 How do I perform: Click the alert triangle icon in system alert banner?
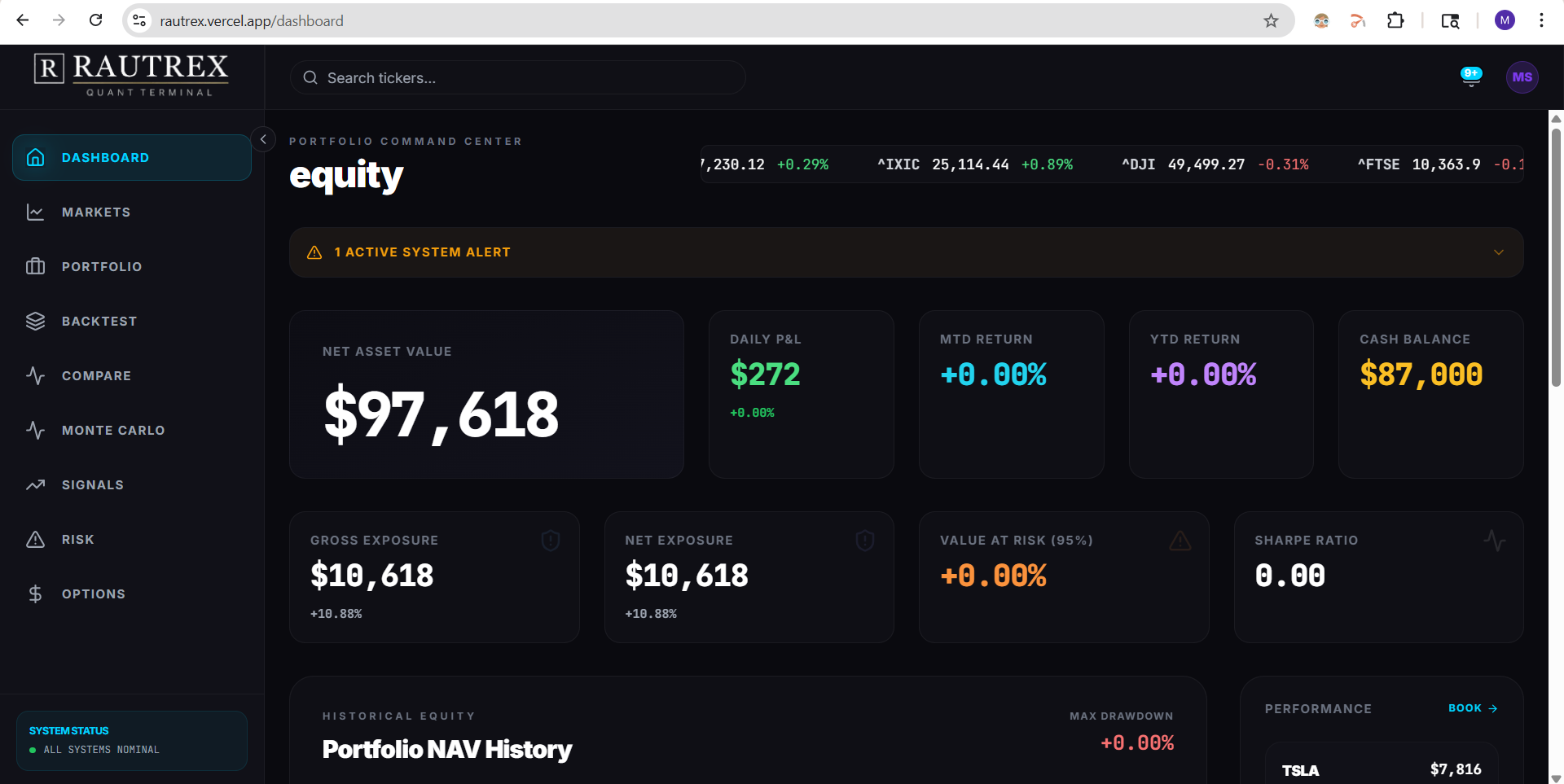click(x=314, y=252)
